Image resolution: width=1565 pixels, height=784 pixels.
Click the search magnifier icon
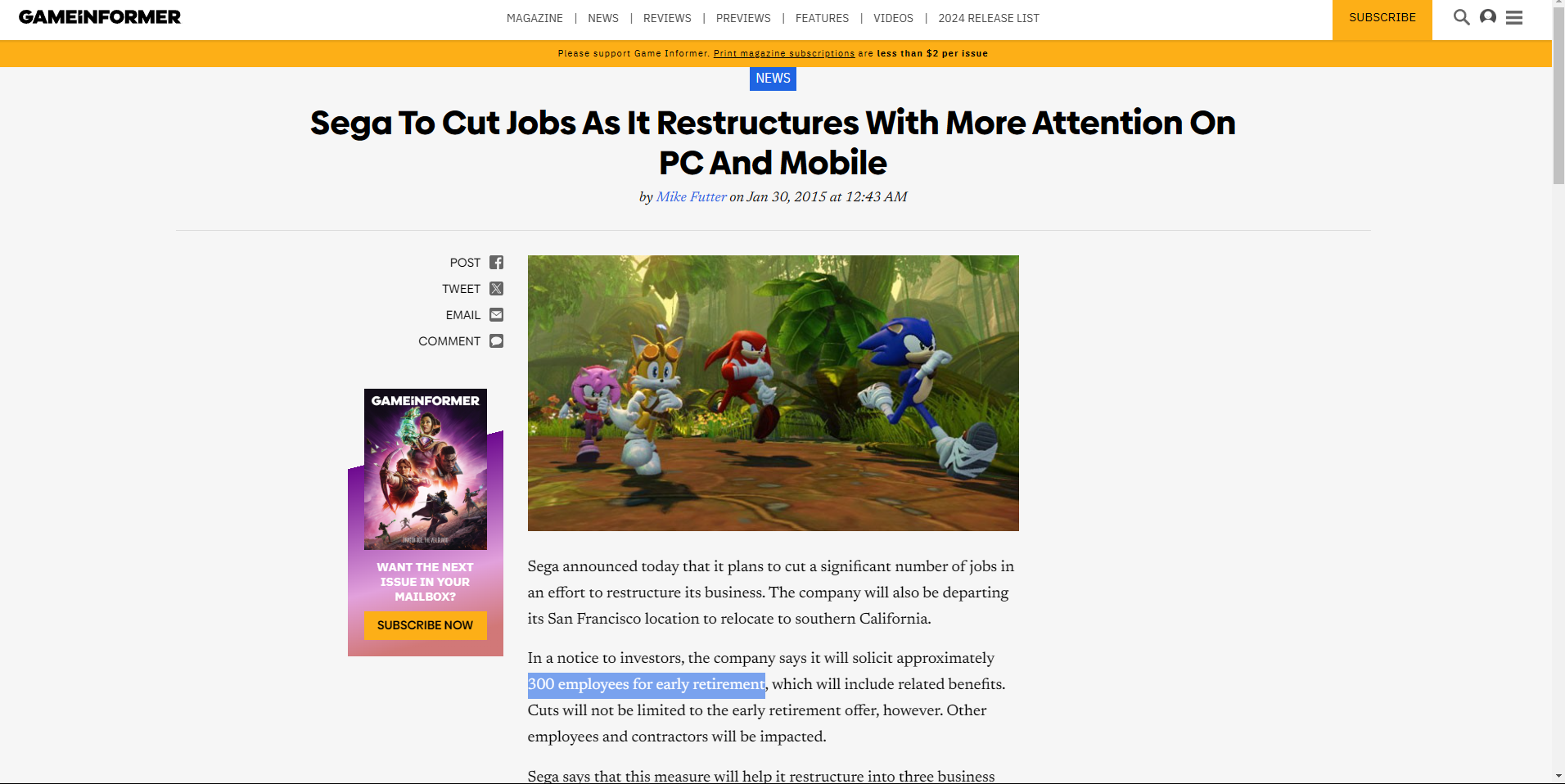1461,17
